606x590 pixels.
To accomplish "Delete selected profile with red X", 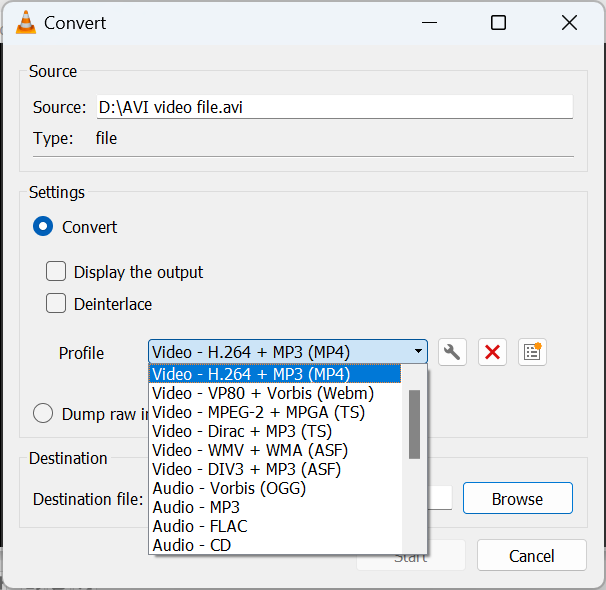I will click(x=492, y=352).
